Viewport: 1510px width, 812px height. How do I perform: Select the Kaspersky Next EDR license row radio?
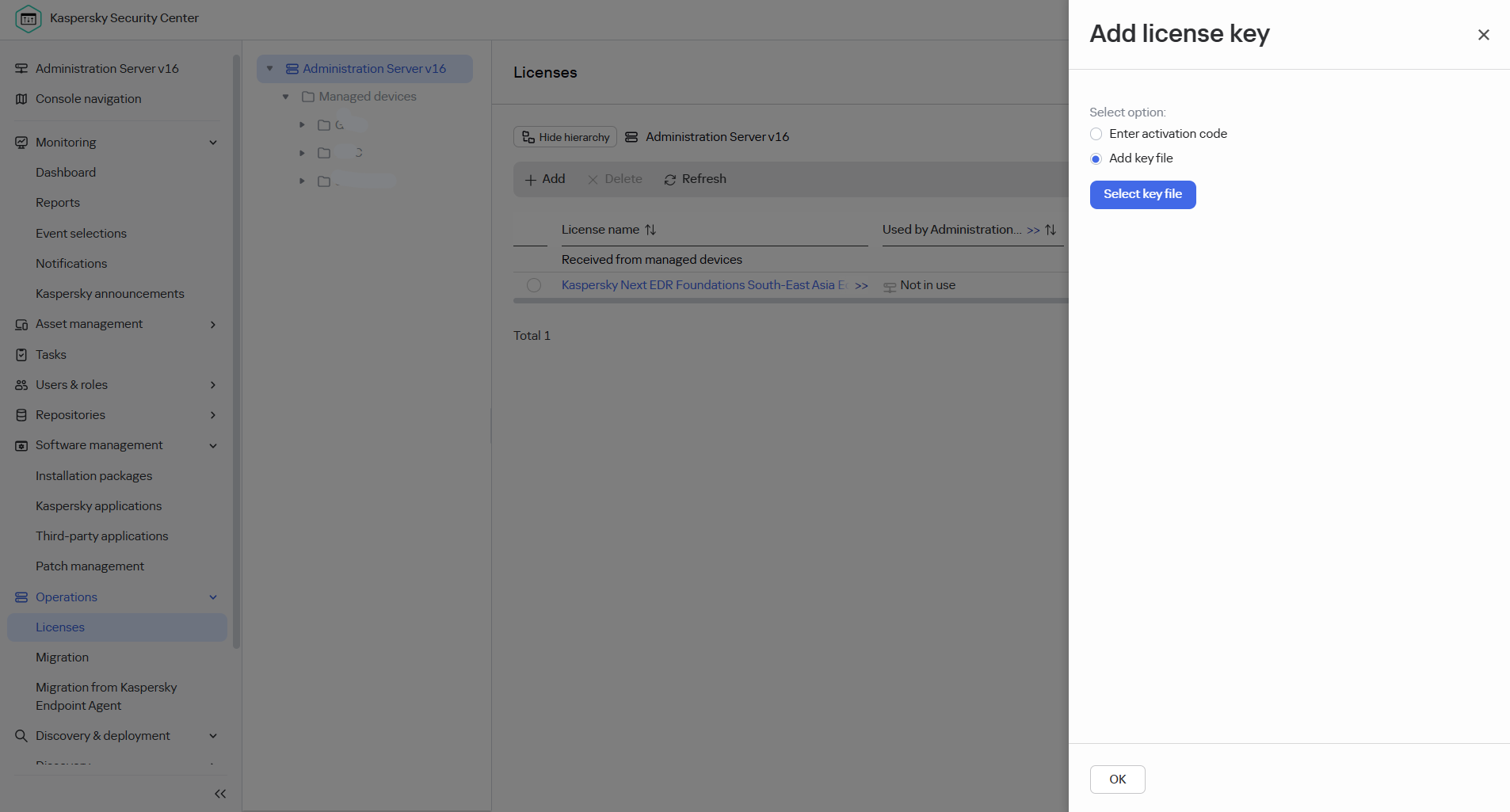[x=534, y=285]
